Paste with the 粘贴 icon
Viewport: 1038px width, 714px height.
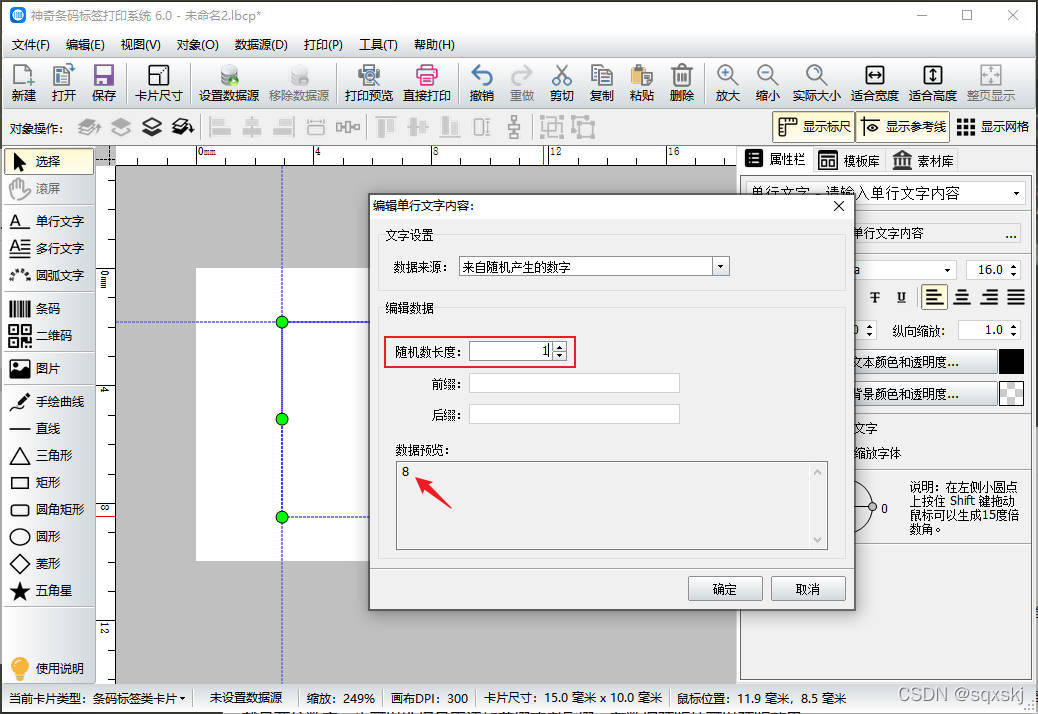[x=641, y=83]
